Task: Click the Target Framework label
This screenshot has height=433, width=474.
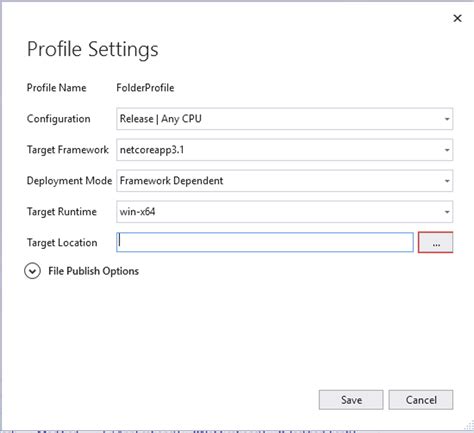Action: point(68,150)
